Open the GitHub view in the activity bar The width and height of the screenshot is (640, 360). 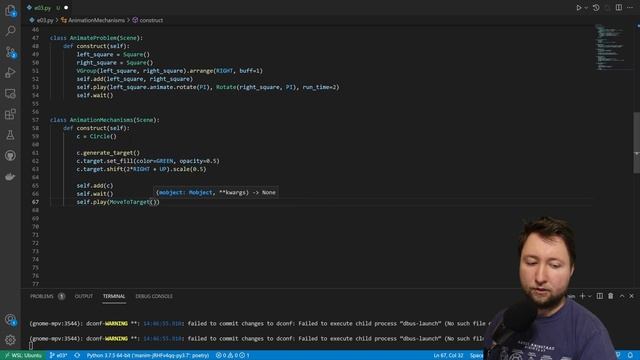click(x=10, y=156)
